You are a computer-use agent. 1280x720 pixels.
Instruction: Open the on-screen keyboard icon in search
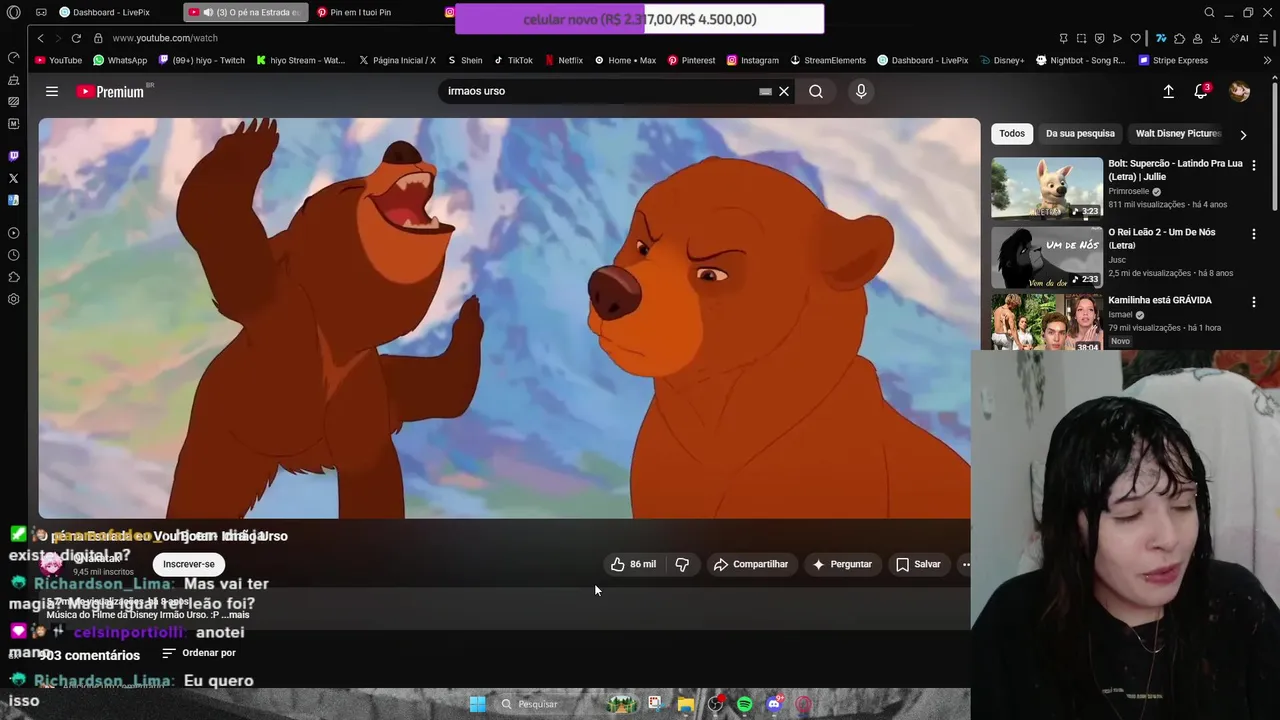[765, 91]
